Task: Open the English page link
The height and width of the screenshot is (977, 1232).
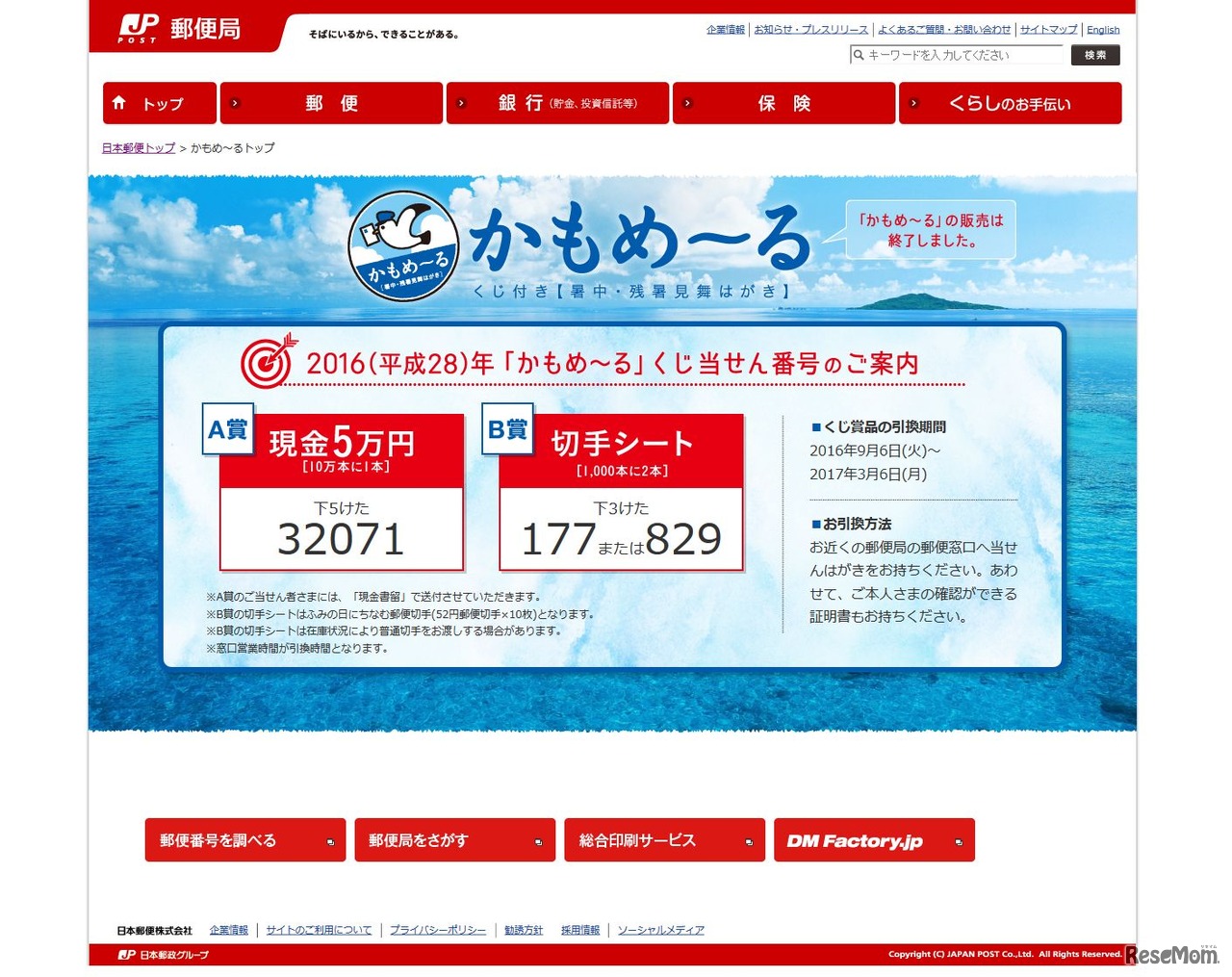Action: tap(1103, 30)
